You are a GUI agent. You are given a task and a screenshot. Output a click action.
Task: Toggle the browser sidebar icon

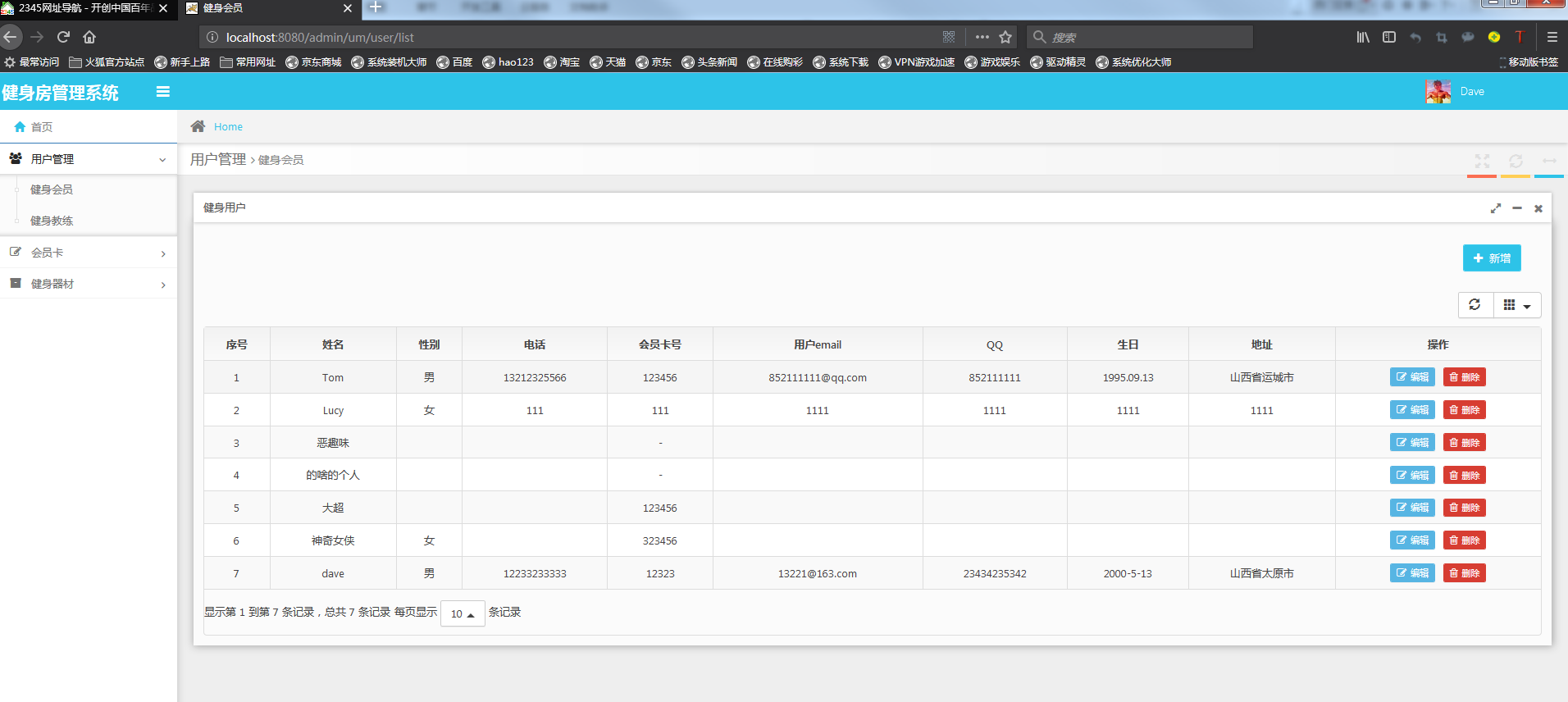click(x=1389, y=37)
